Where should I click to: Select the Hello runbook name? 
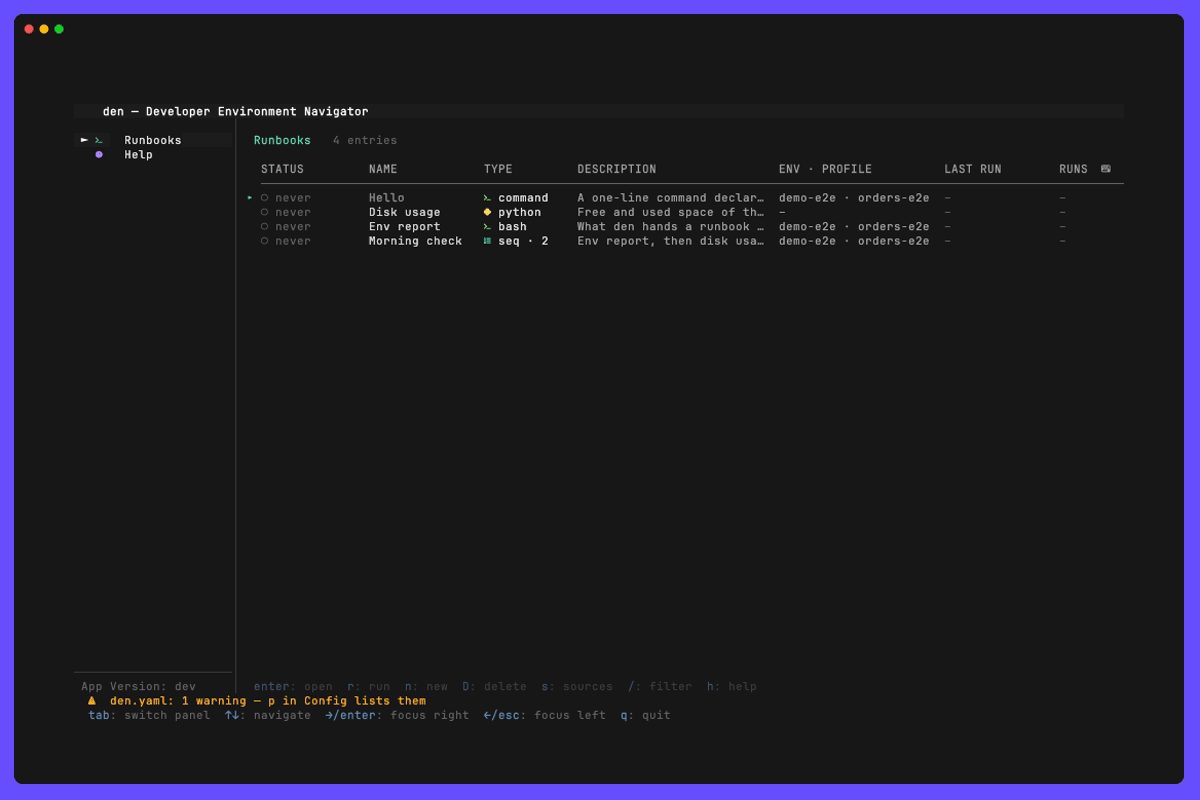[387, 198]
